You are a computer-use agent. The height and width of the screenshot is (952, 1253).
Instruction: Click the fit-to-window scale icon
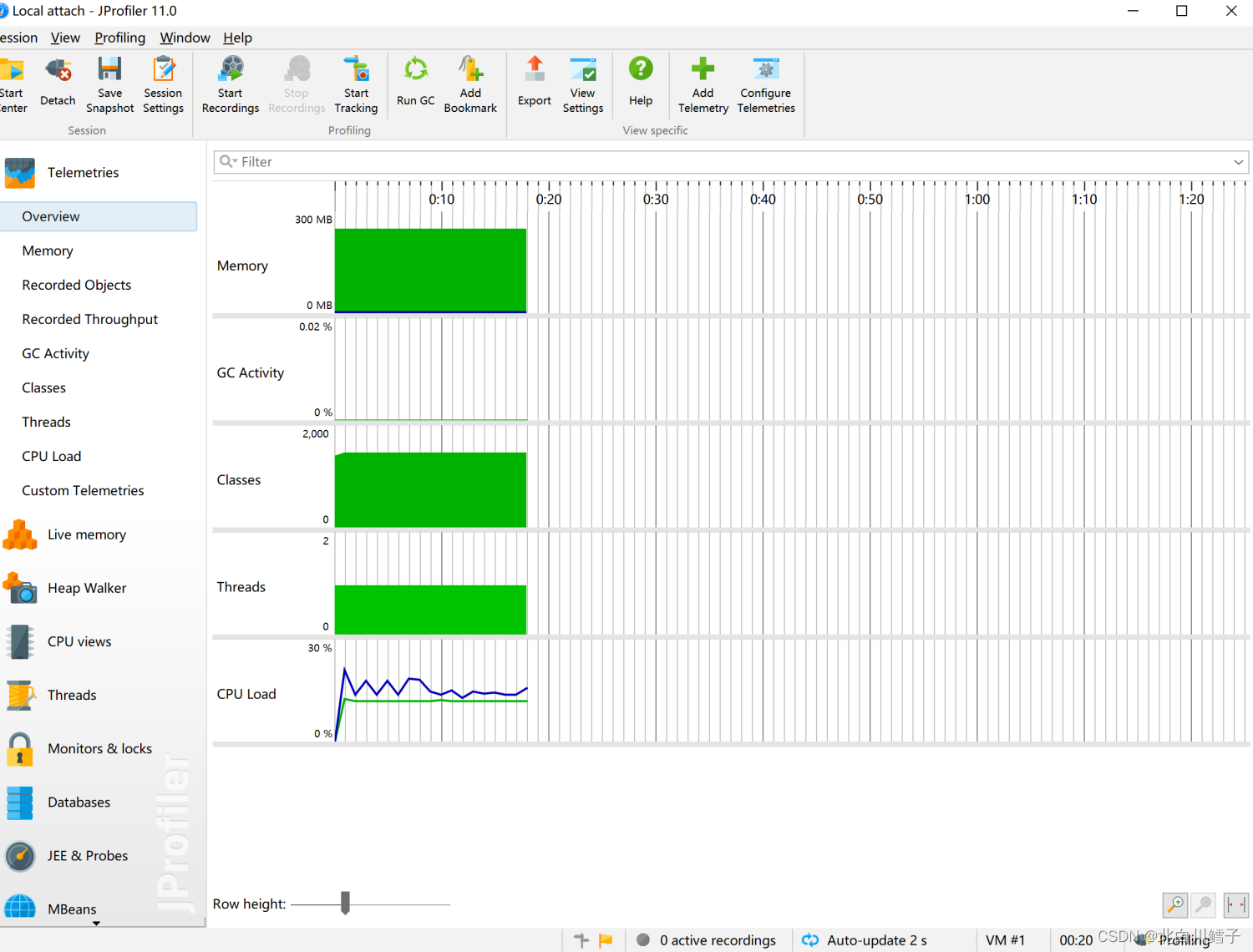point(1235,904)
